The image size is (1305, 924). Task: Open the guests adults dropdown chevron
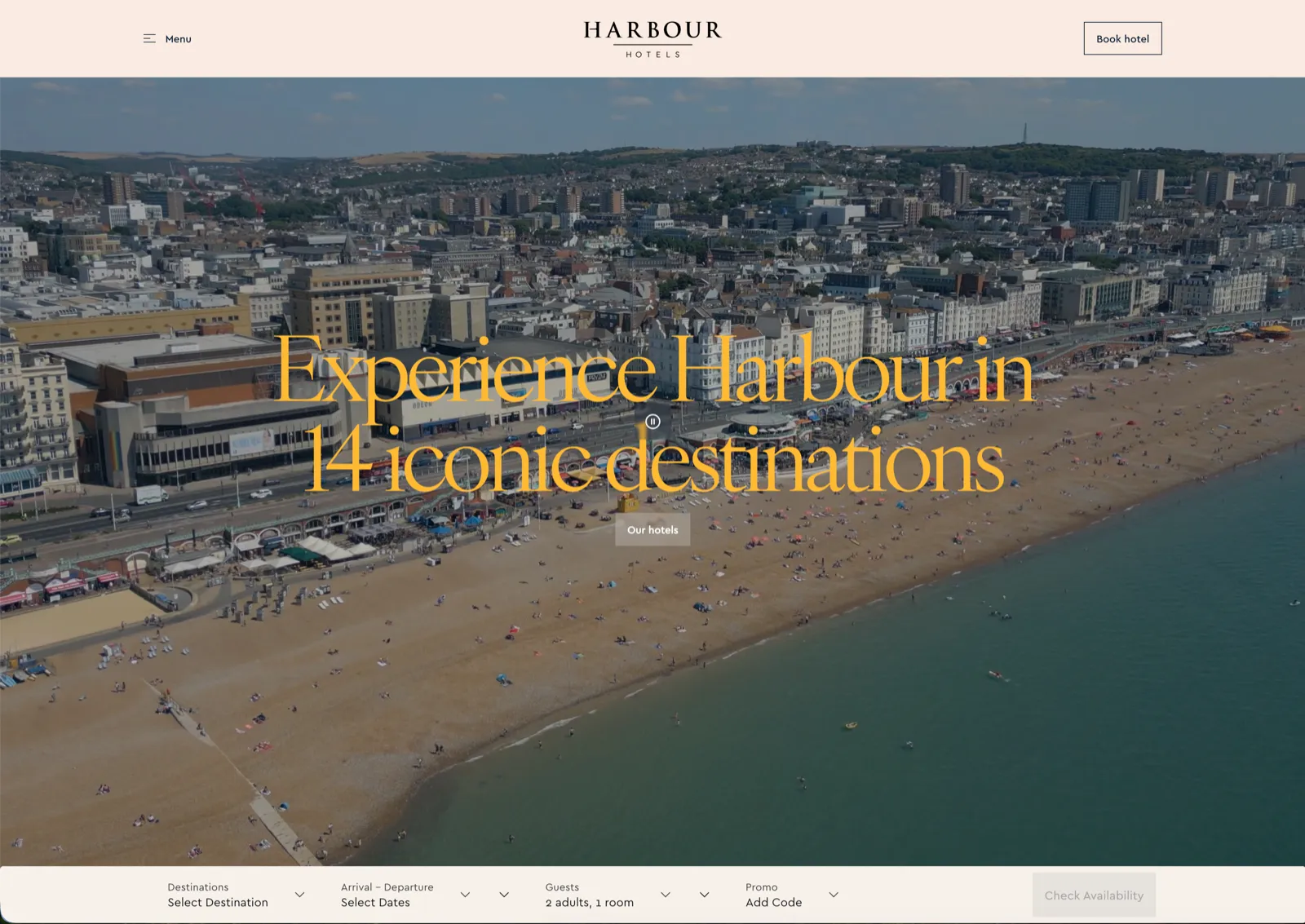coord(666,894)
